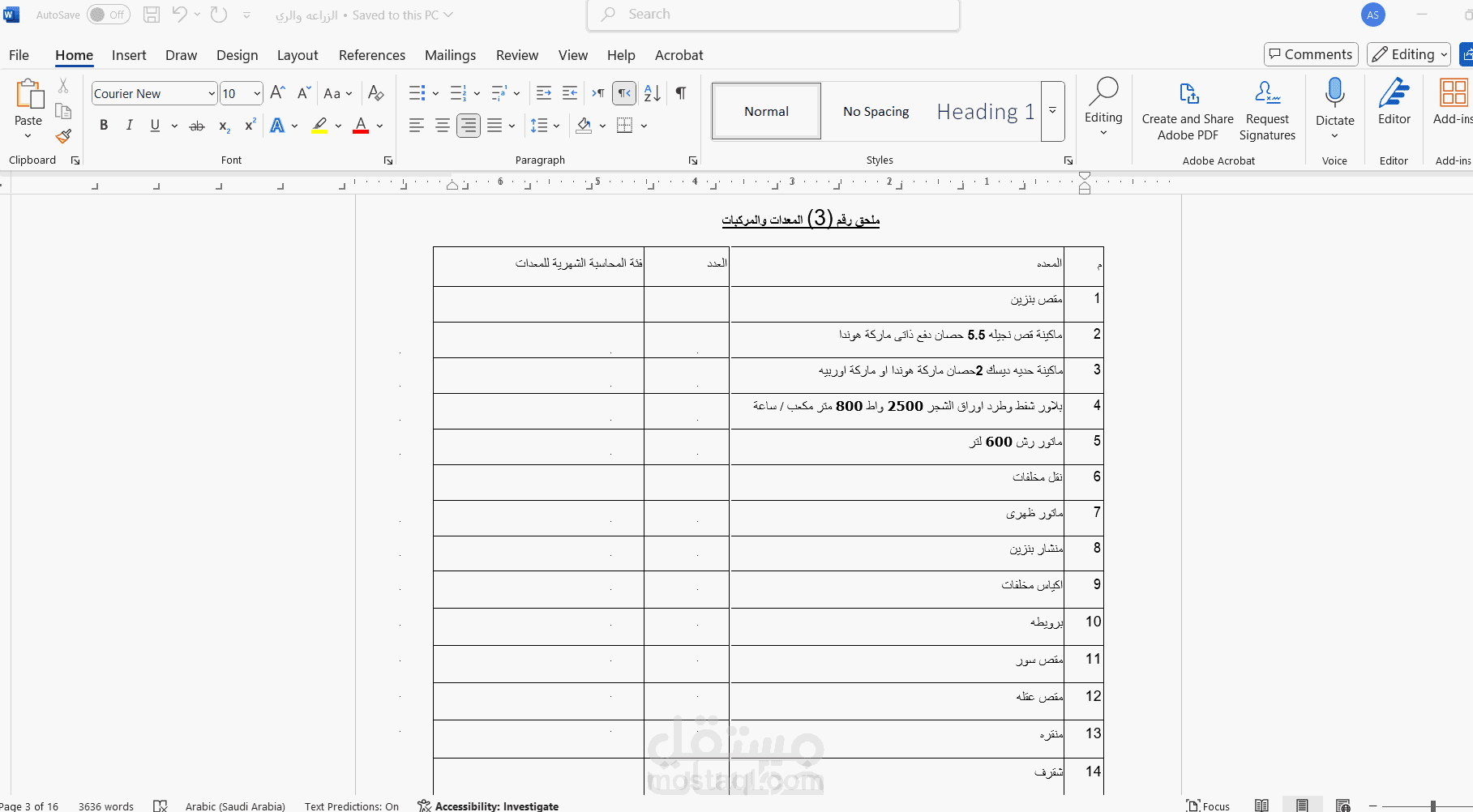Click the 3636 words count
The height and width of the screenshot is (812, 1473).
[x=106, y=806]
